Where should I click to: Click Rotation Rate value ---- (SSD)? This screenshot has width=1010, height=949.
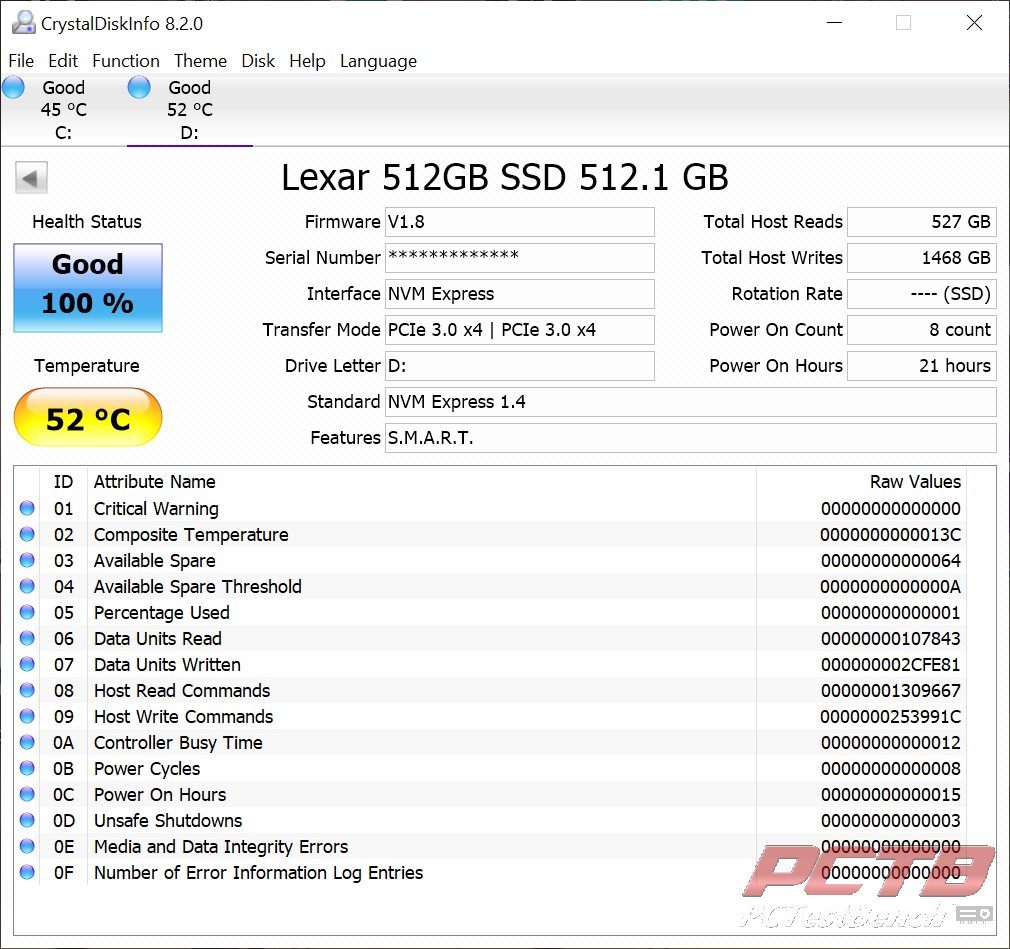[x=922, y=294]
